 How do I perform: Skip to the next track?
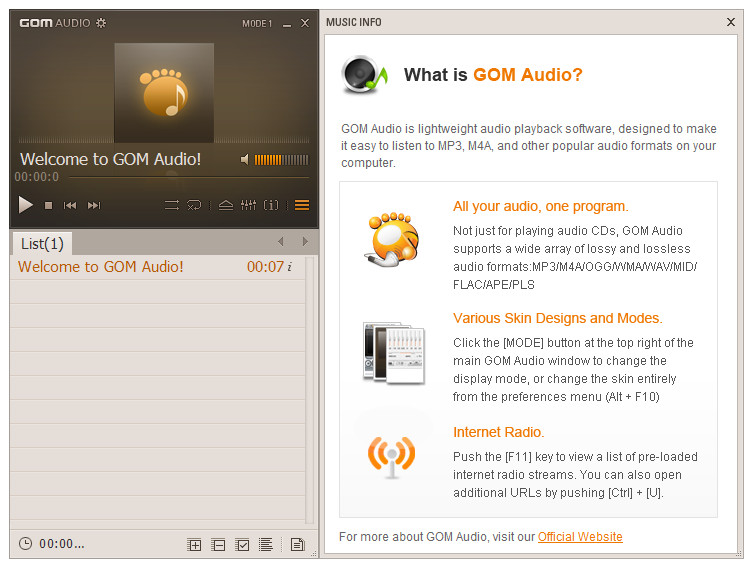point(94,205)
